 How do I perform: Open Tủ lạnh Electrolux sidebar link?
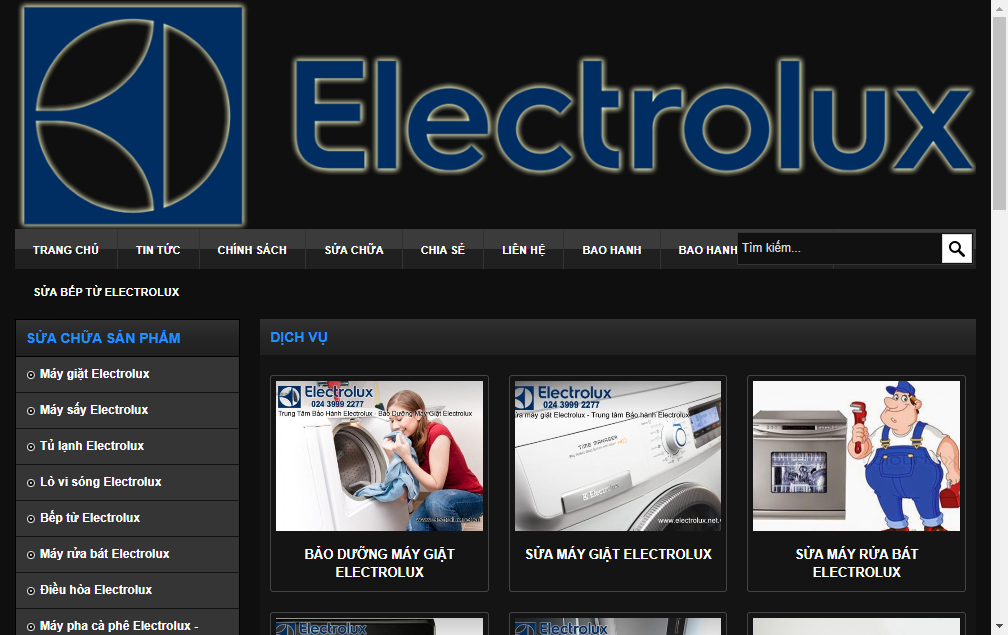tap(92, 446)
